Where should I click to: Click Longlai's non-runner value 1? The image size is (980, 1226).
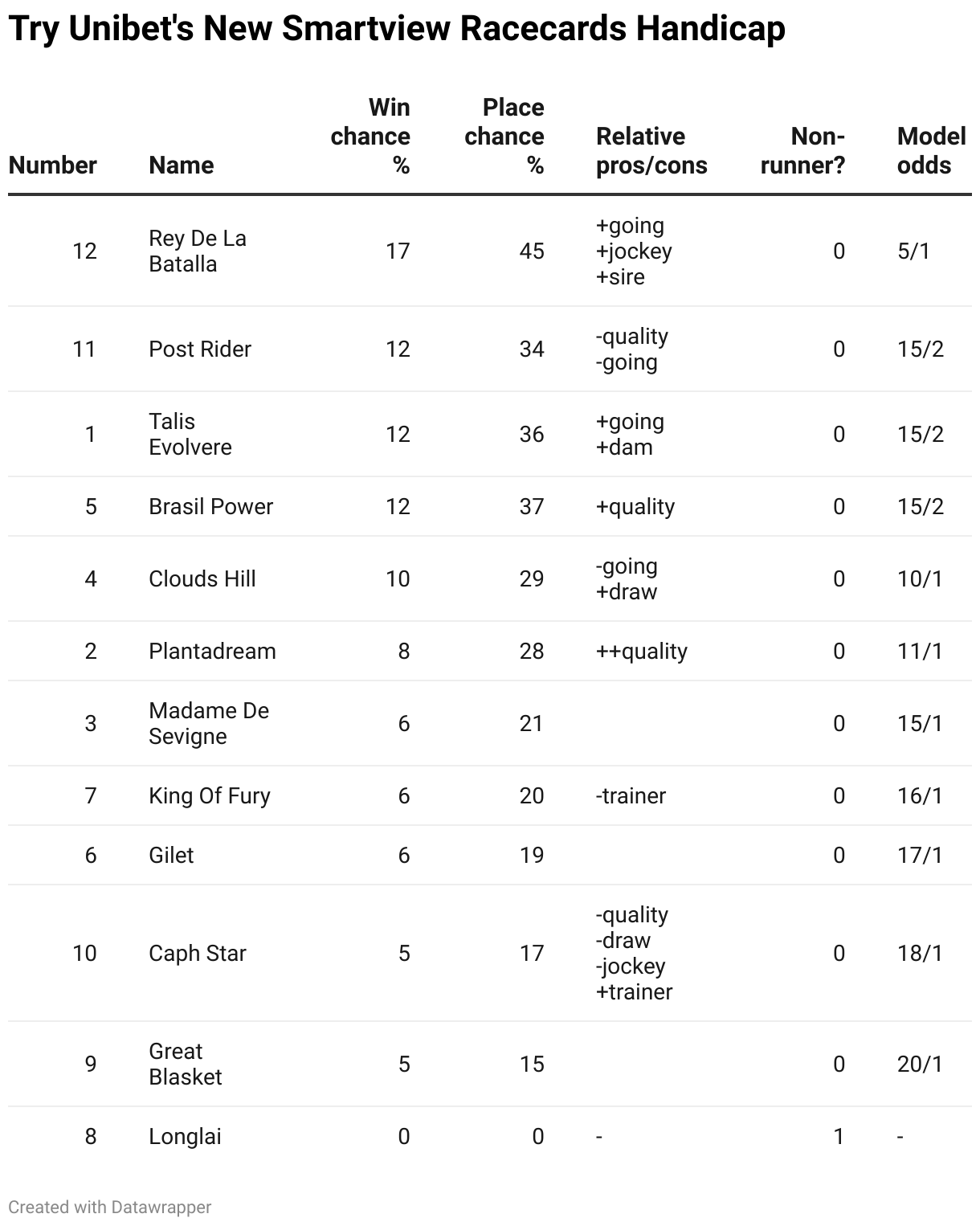[x=839, y=1137]
